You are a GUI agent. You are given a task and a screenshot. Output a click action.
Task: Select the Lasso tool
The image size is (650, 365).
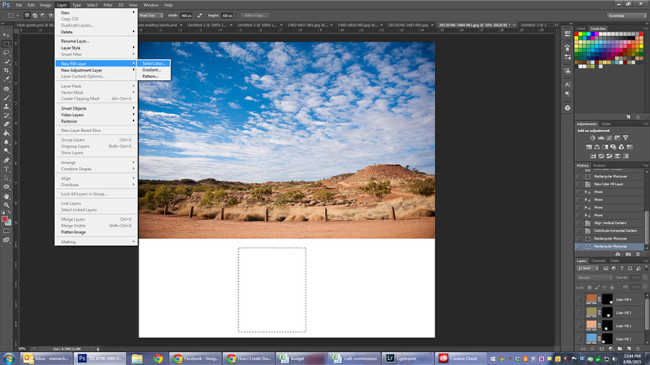6,53
